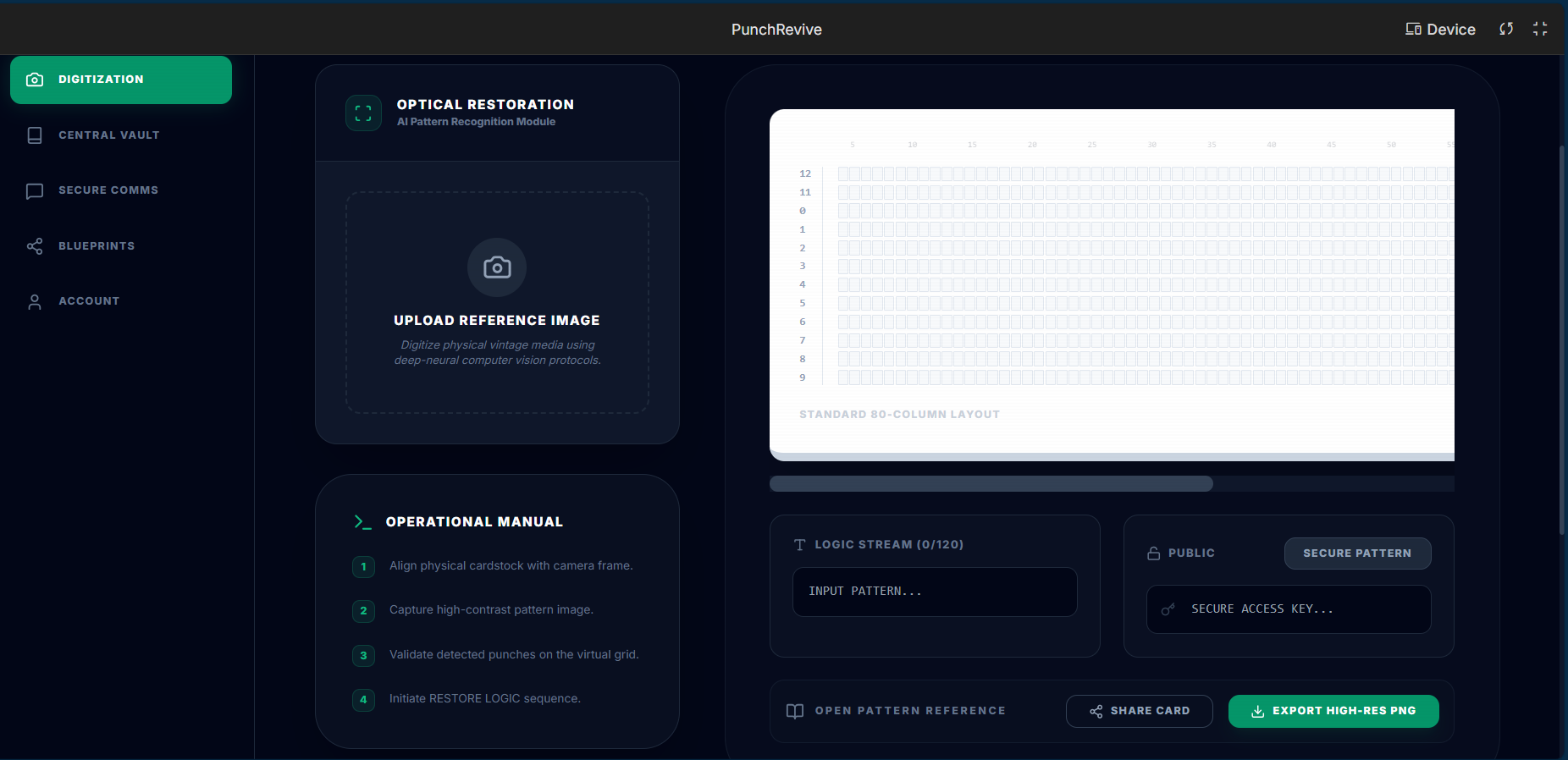Viewport: 1568px width, 760px height.
Task: Click the Central Vault book icon
Action: (35, 135)
